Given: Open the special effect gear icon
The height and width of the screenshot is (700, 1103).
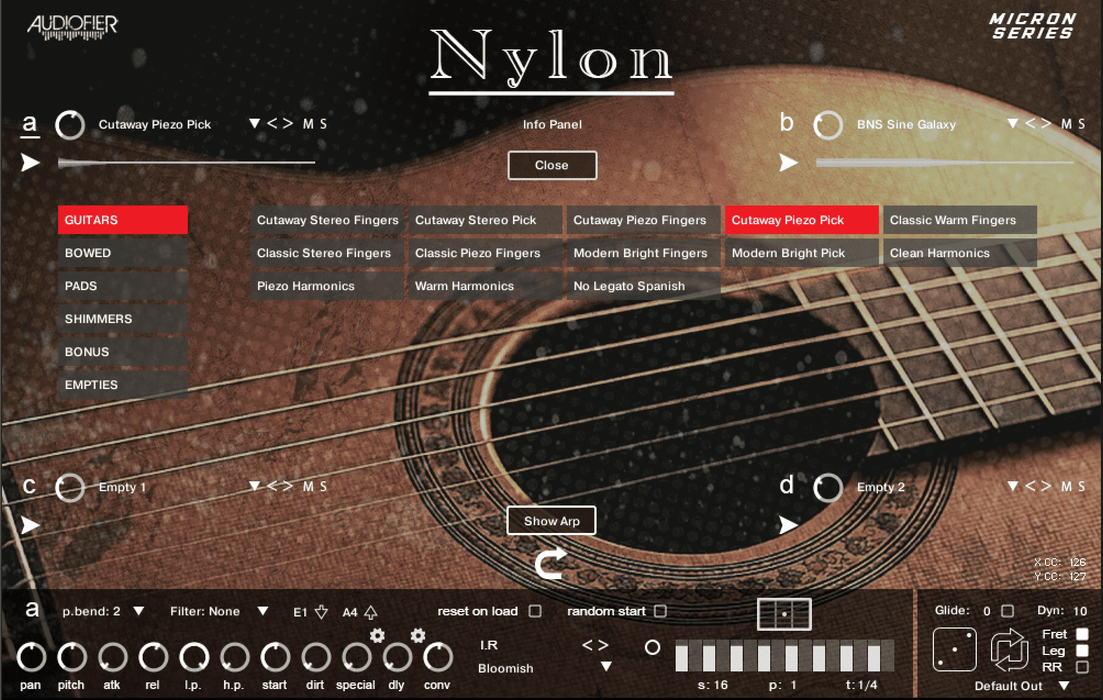Looking at the screenshot, I should click(x=377, y=635).
